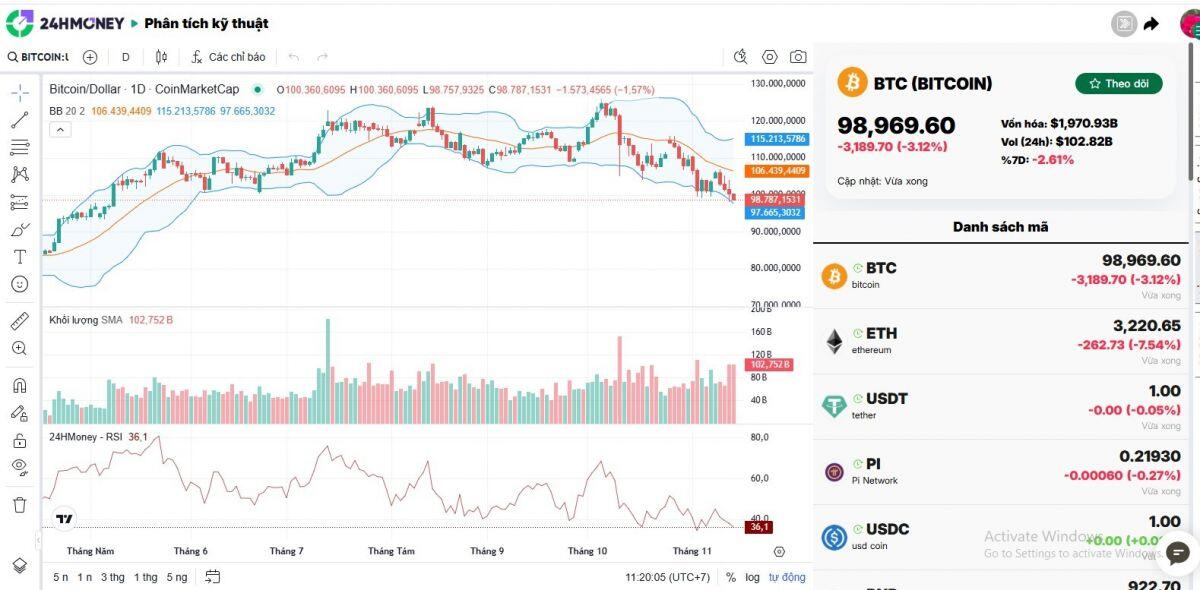This screenshot has width=1200, height=590.
Task: Toggle stay-in-drawing-mode pencil lock
Action: pyautogui.click(x=19, y=412)
